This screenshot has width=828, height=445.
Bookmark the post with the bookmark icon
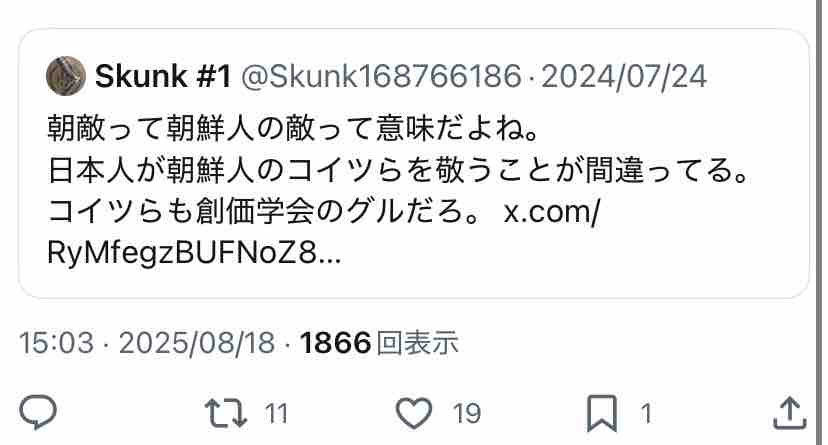(602, 413)
